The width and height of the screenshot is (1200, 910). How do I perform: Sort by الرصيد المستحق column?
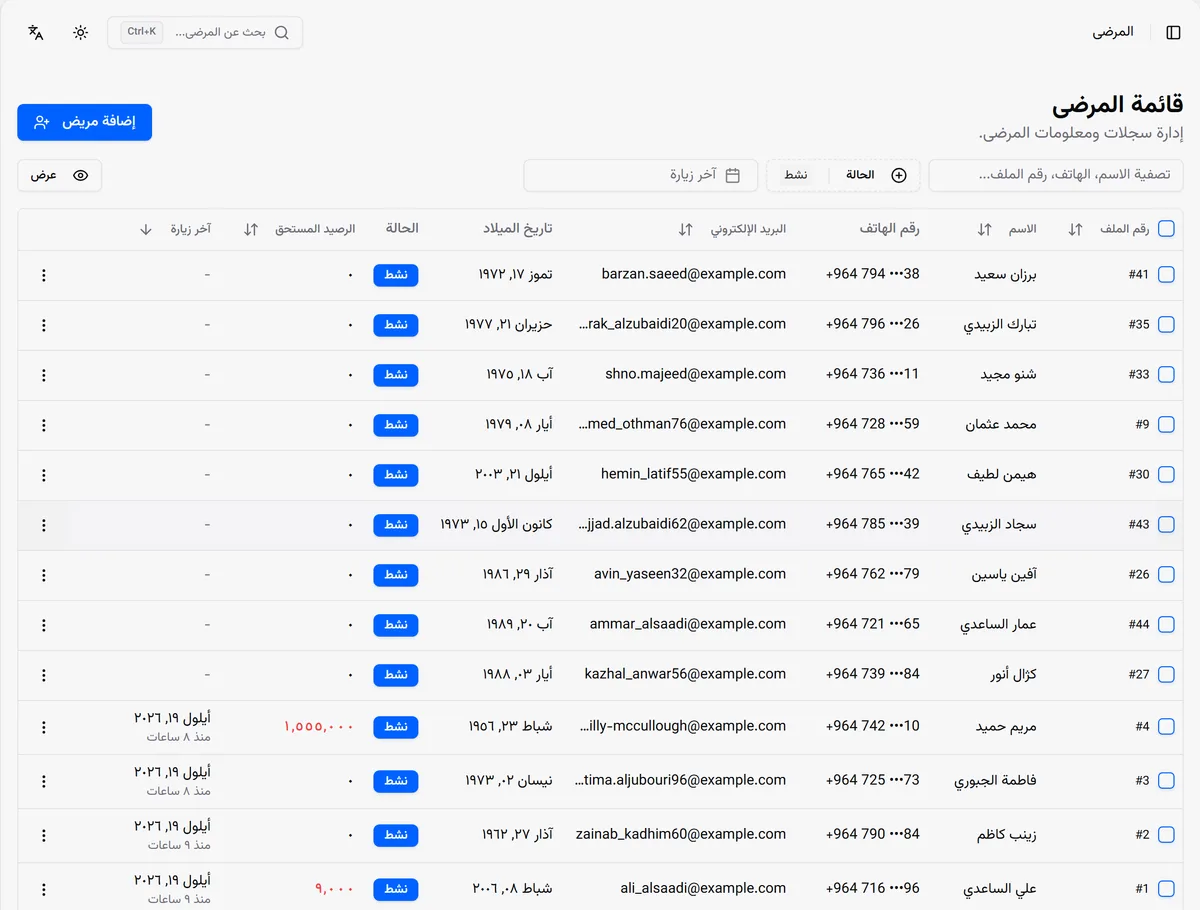point(300,229)
